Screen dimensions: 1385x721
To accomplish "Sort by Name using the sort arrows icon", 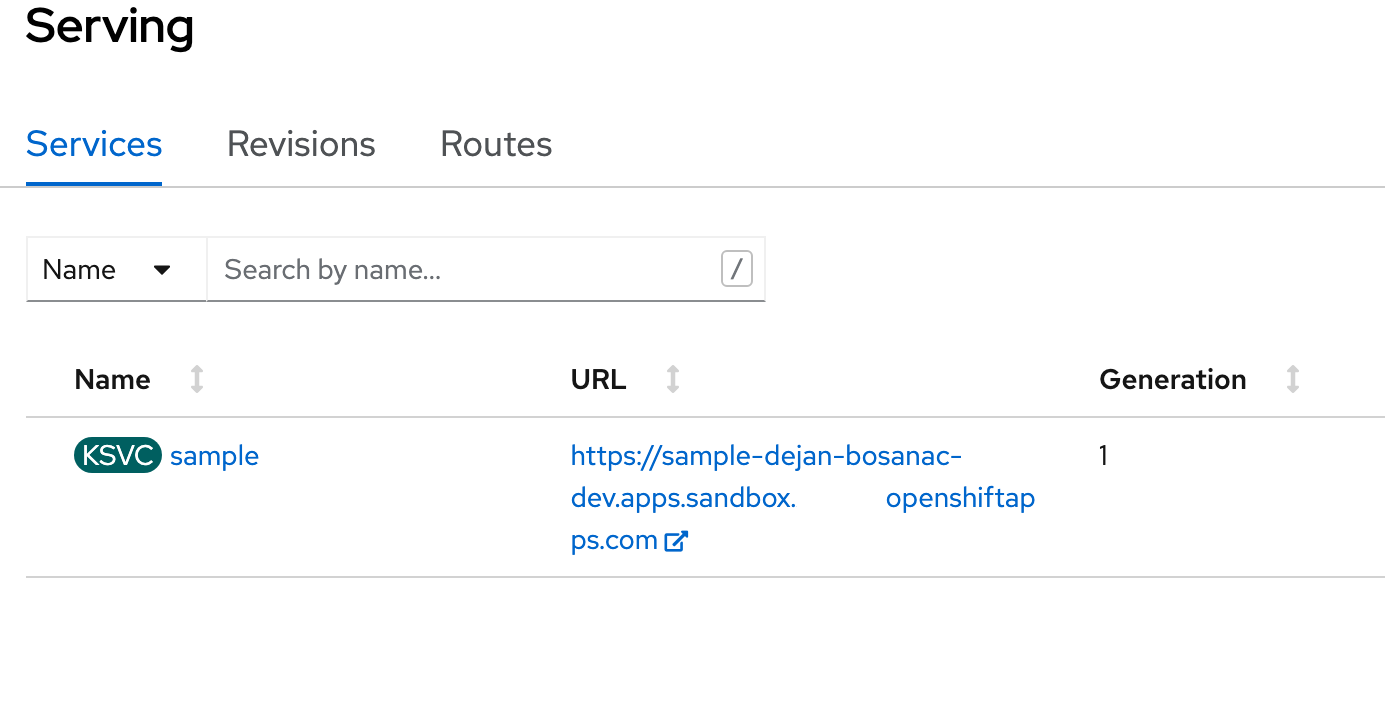I will point(197,379).
